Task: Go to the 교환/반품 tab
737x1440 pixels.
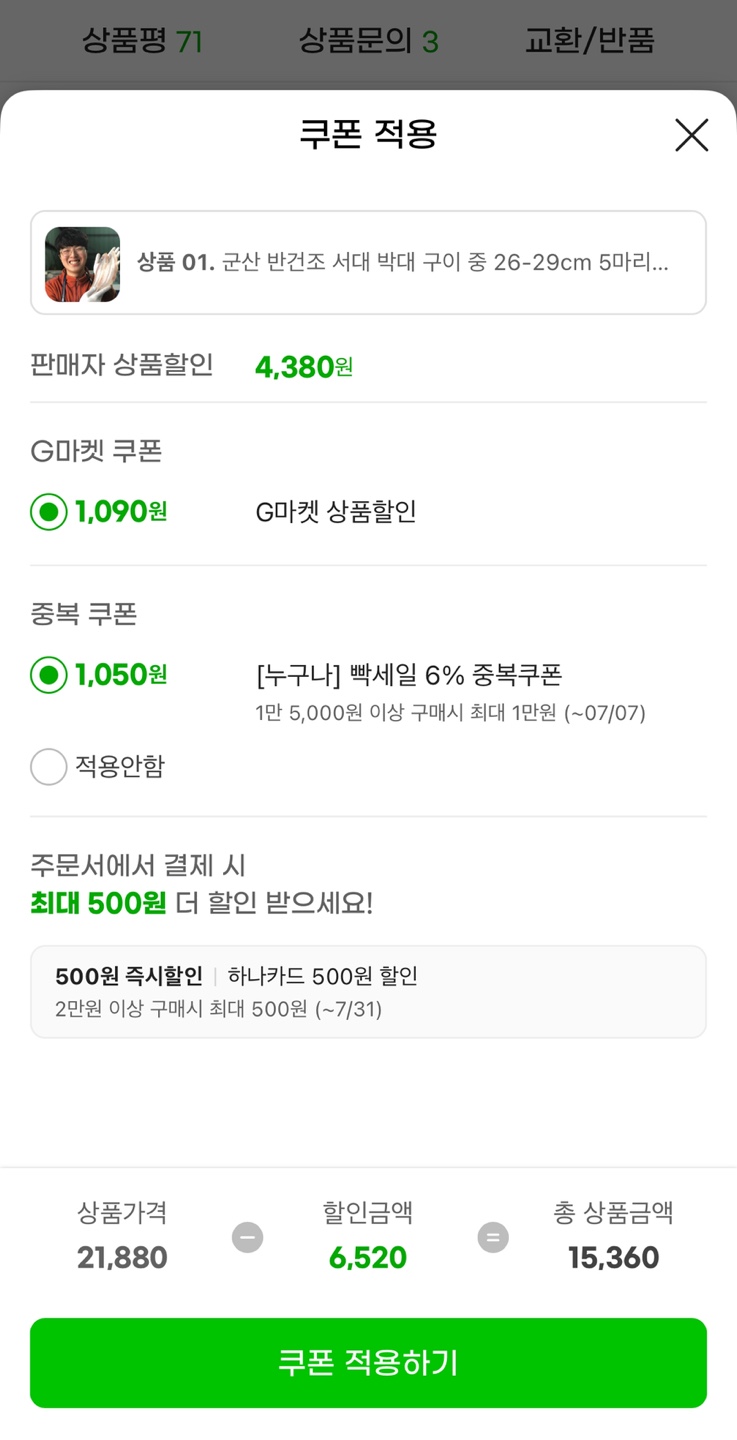Action: pos(589,41)
